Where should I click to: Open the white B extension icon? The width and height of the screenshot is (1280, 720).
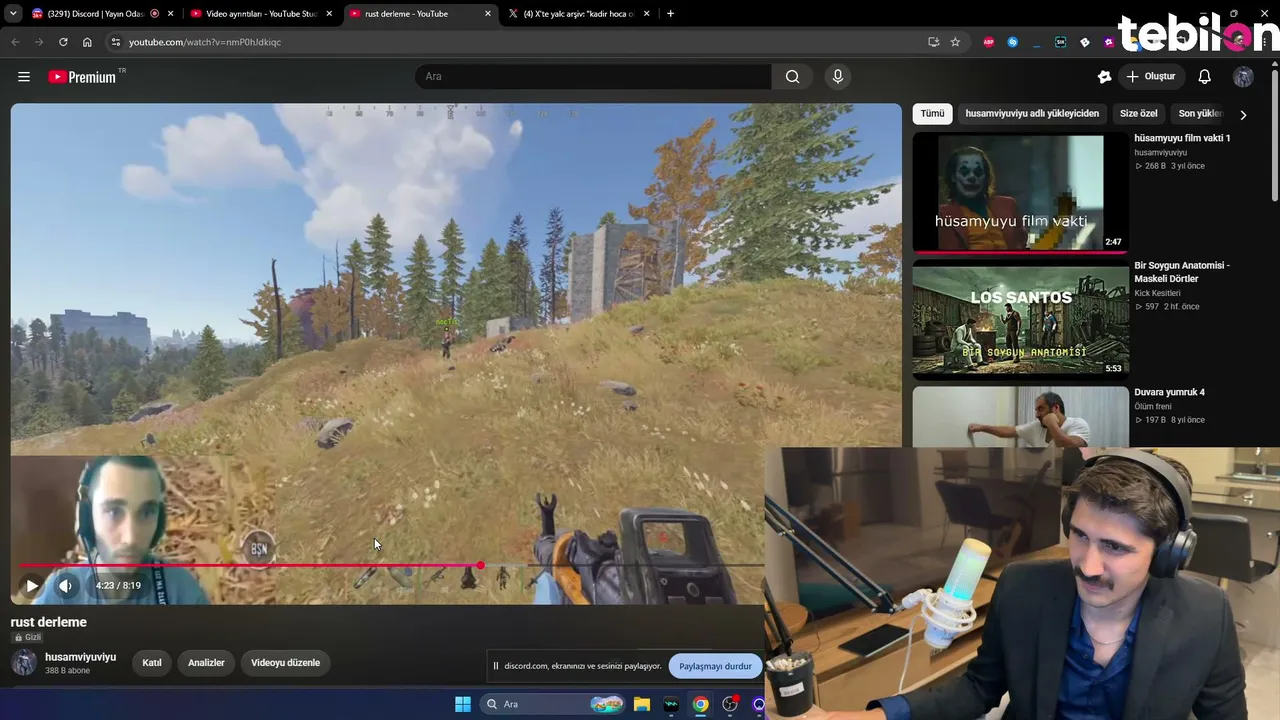coord(1085,42)
